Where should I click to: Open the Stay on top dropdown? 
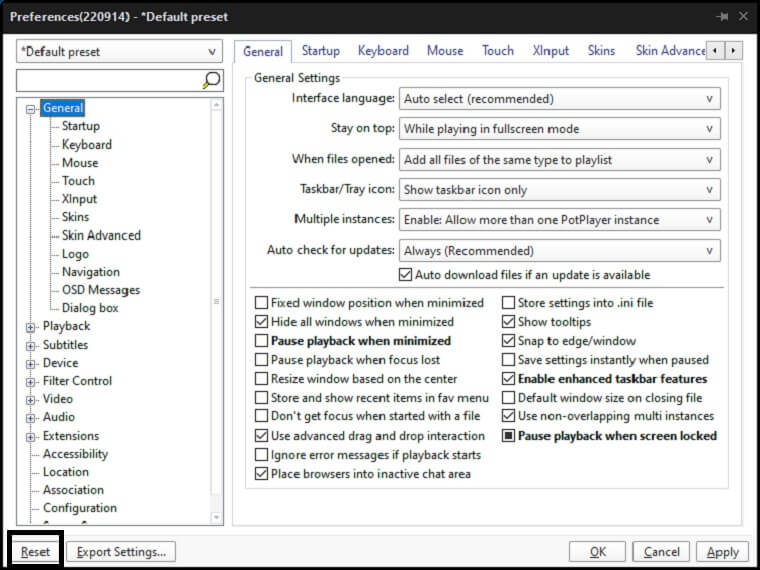pos(559,129)
